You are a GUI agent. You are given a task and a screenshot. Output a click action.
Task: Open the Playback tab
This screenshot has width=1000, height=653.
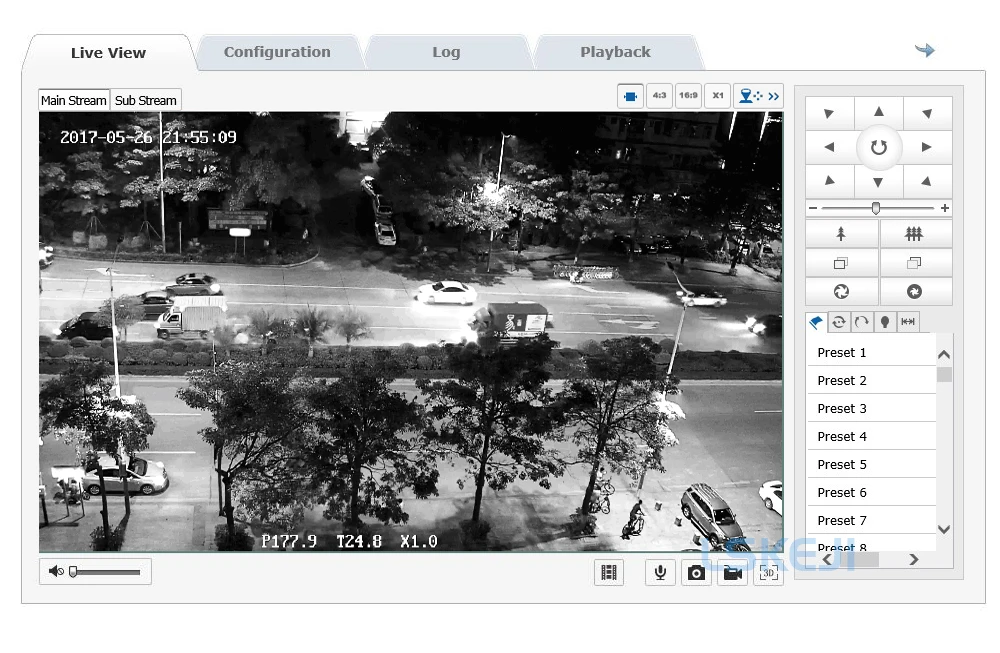pos(615,52)
